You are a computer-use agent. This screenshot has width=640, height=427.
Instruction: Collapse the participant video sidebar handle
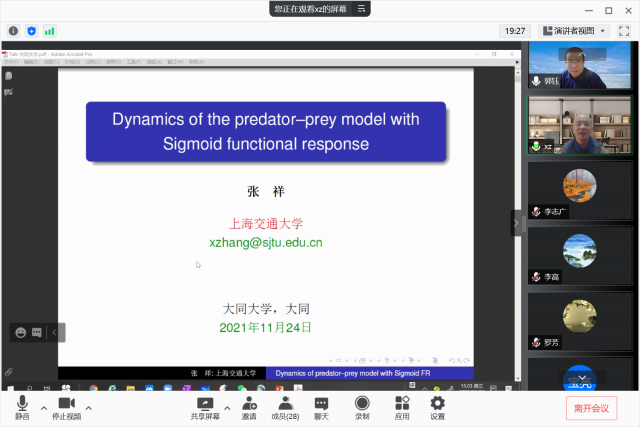(516, 222)
